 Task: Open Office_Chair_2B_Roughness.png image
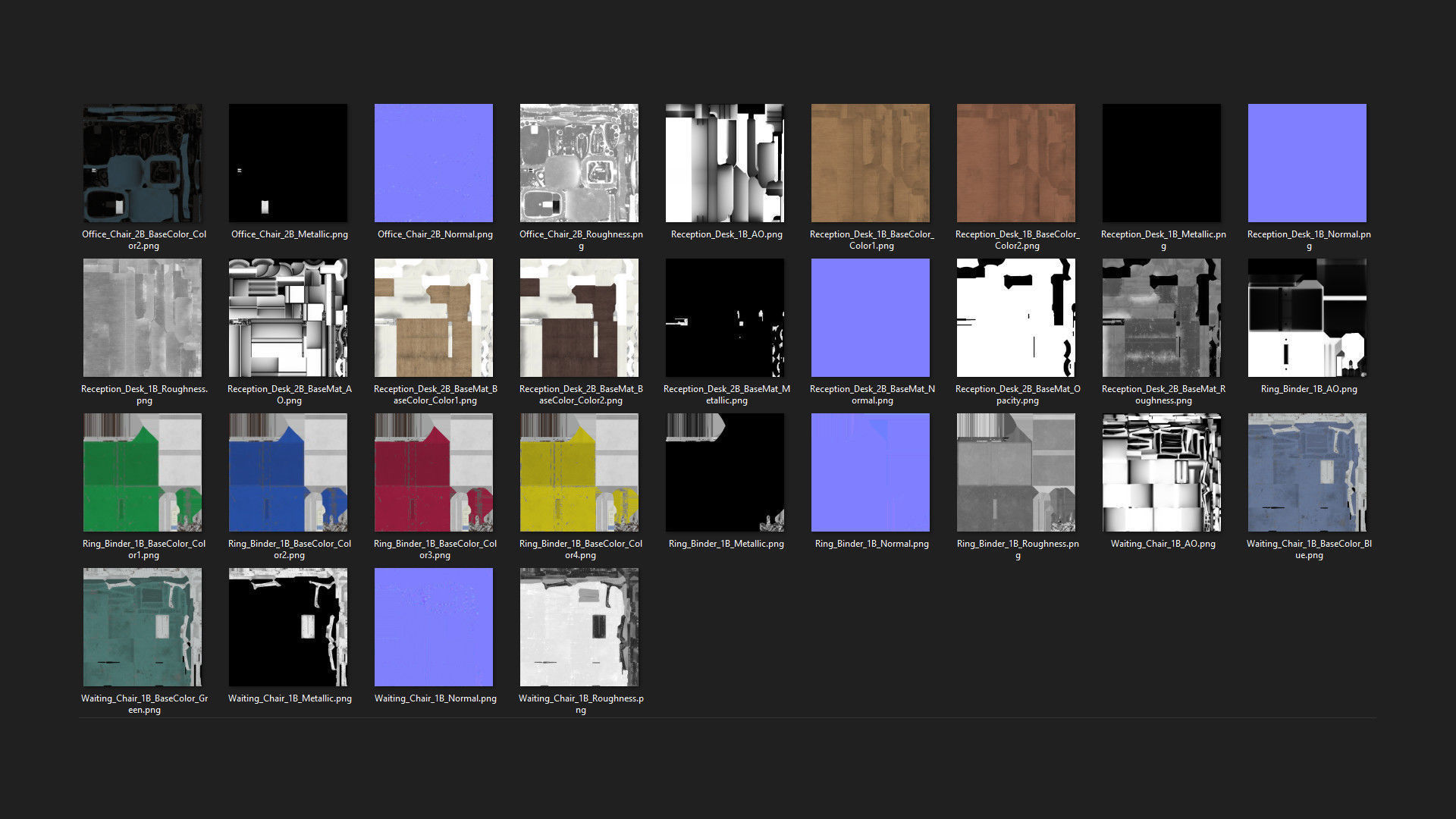click(x=579, y=163)
